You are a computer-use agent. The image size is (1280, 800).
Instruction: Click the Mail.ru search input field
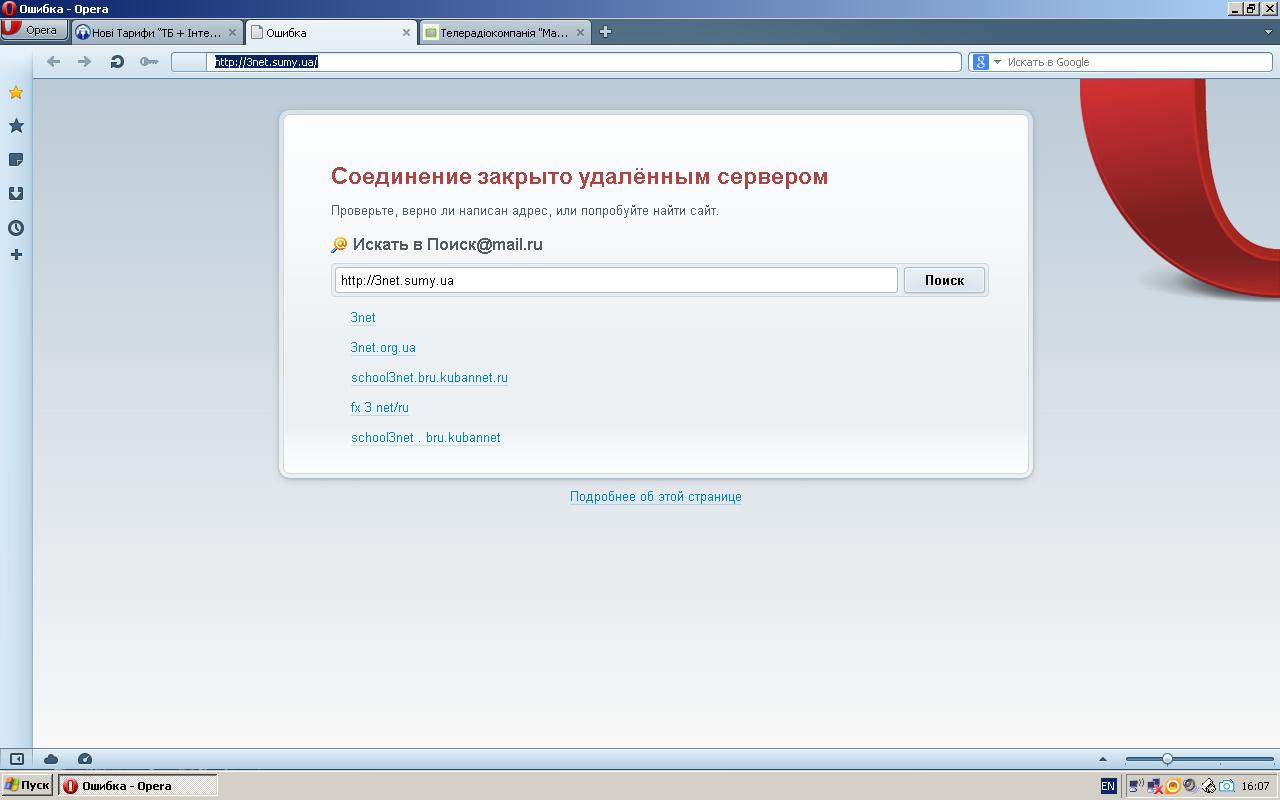[x=615, y=280]
